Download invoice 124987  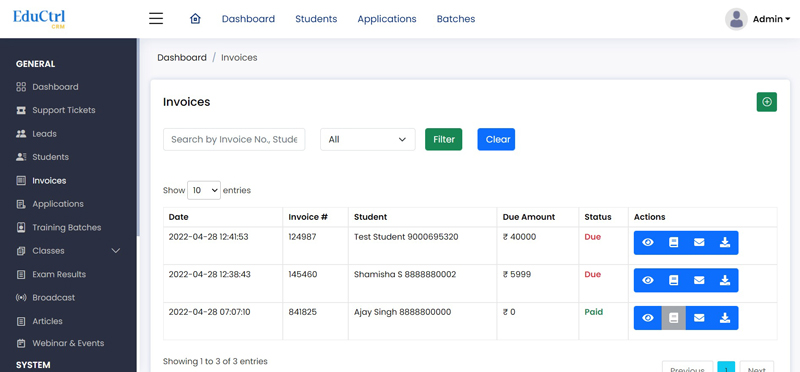(725, 242)
